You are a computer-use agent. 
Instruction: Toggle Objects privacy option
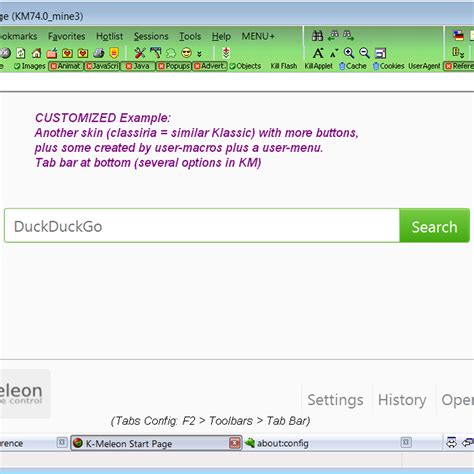[x=245, y=66]
